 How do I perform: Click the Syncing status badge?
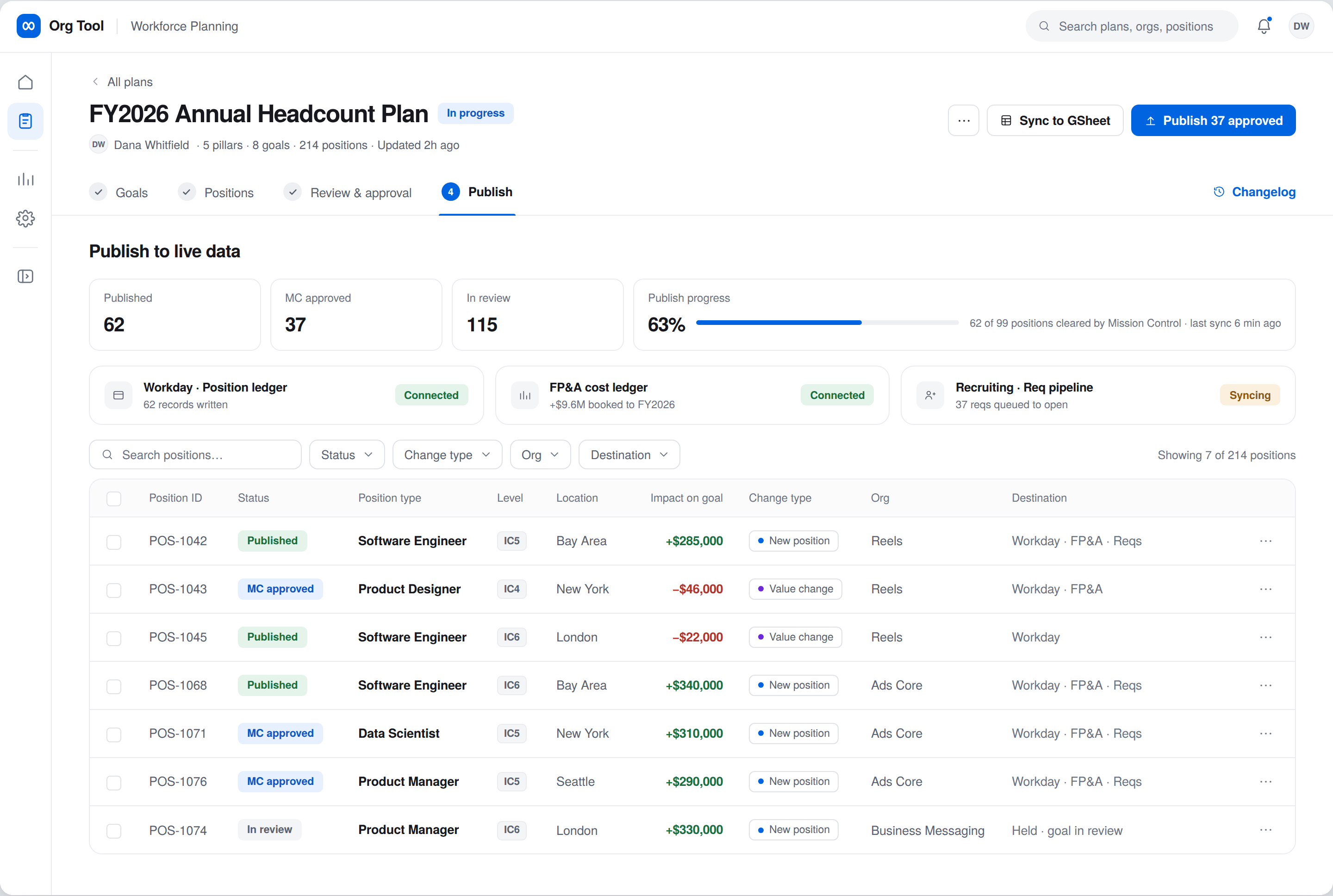click(x=1250, y=395)
